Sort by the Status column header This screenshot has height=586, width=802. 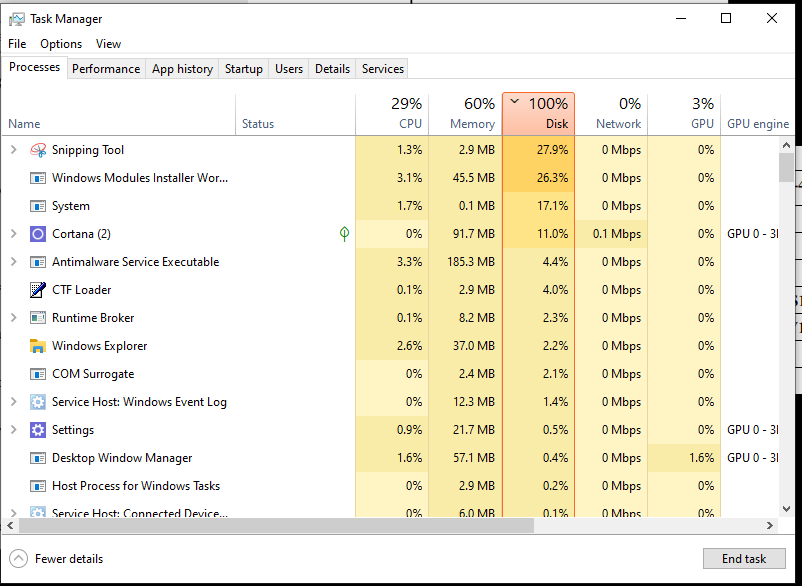[x=295, y=115]
